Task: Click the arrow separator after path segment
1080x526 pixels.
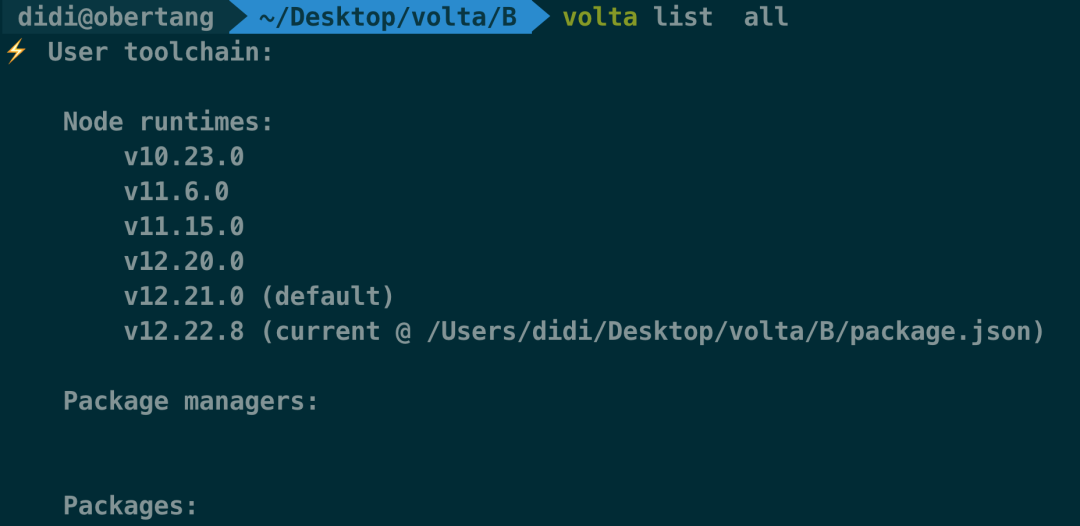Action: coord(541,17)
